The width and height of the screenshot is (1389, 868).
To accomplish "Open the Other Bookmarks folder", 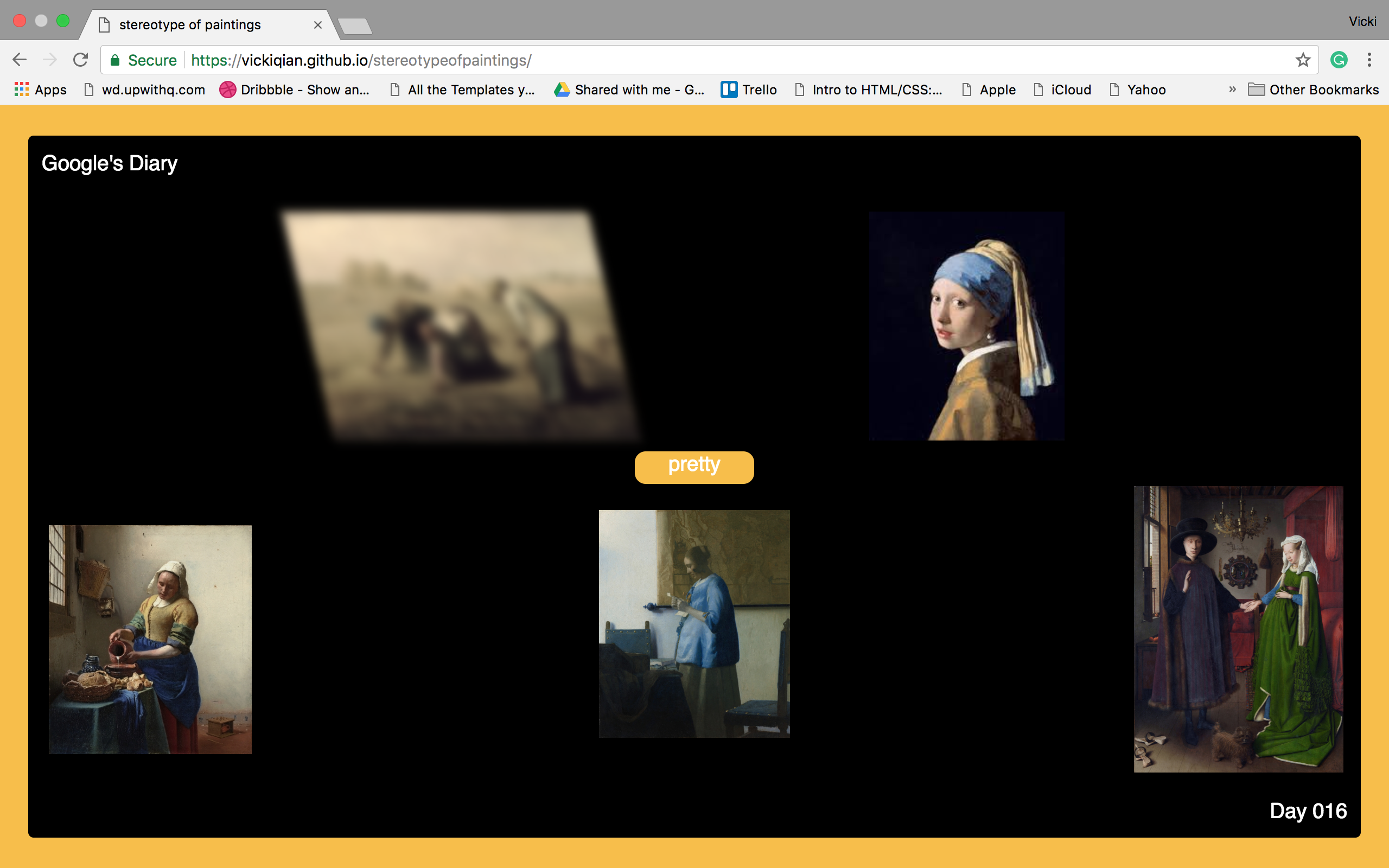I will 1313,90.
